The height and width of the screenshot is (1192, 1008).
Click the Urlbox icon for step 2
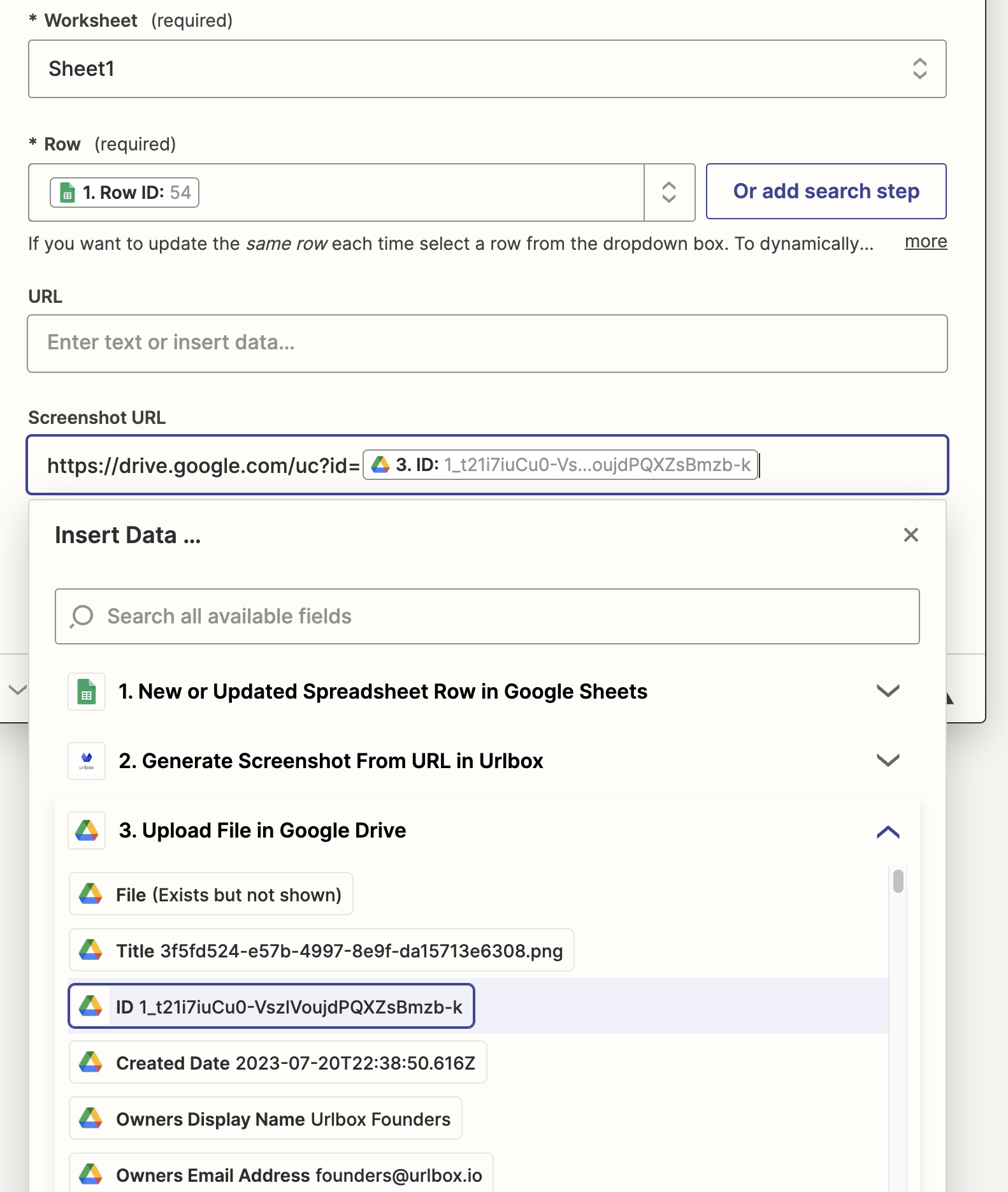point(87,760)
